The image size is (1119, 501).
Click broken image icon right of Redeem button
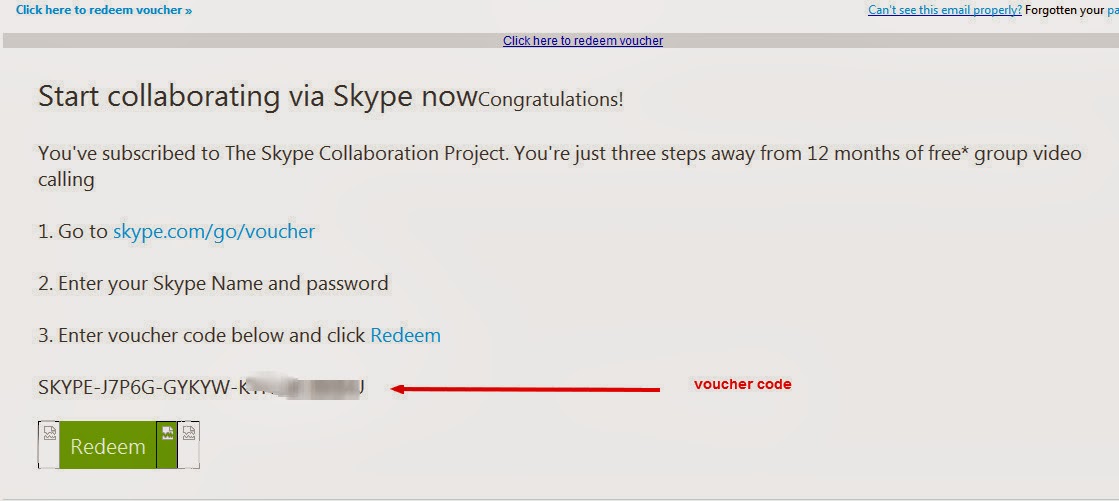click(189, 432)
